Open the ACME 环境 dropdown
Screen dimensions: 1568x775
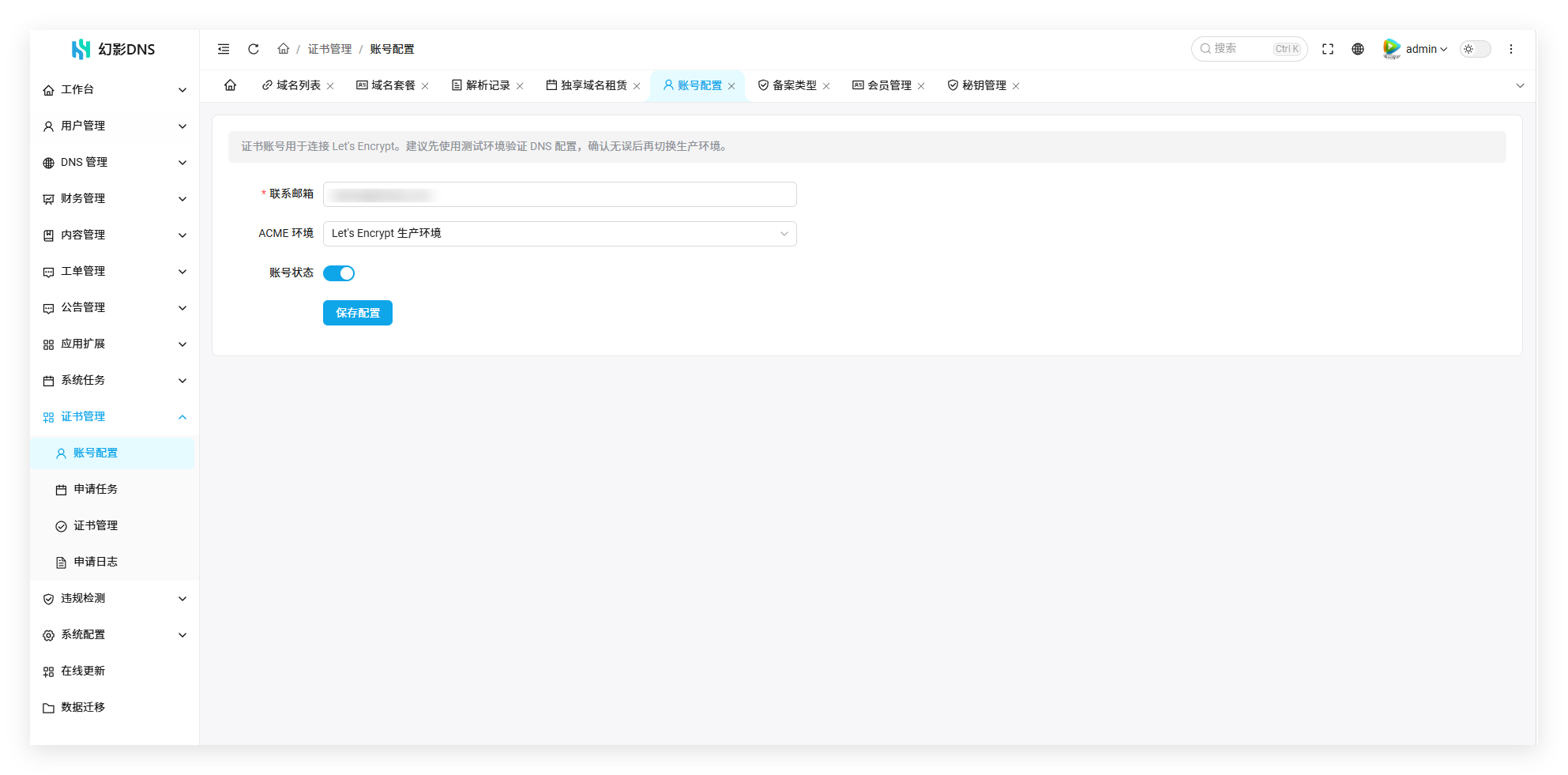click(x=559, y=234)
